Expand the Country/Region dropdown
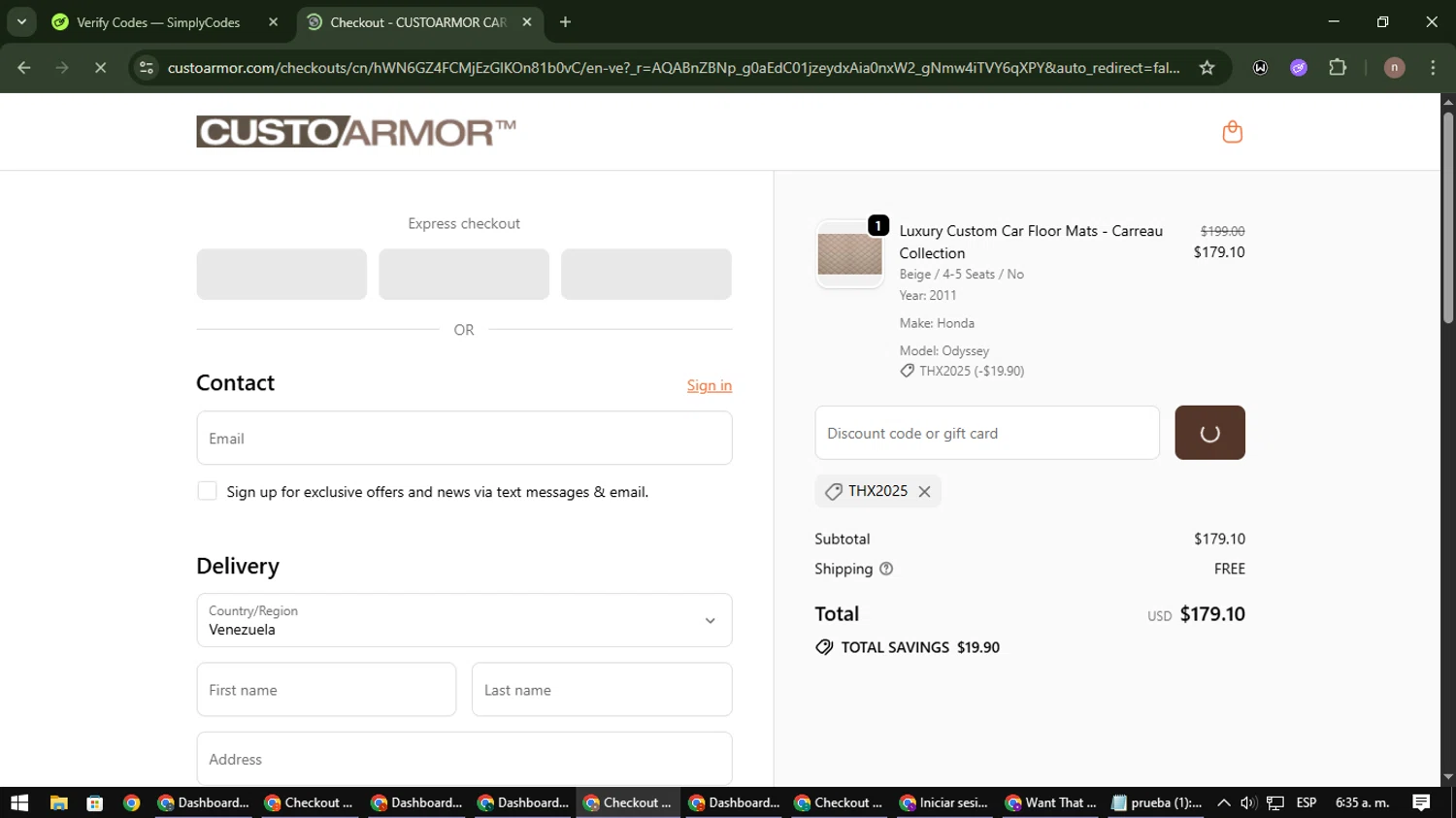 click(x=464, y=620)
